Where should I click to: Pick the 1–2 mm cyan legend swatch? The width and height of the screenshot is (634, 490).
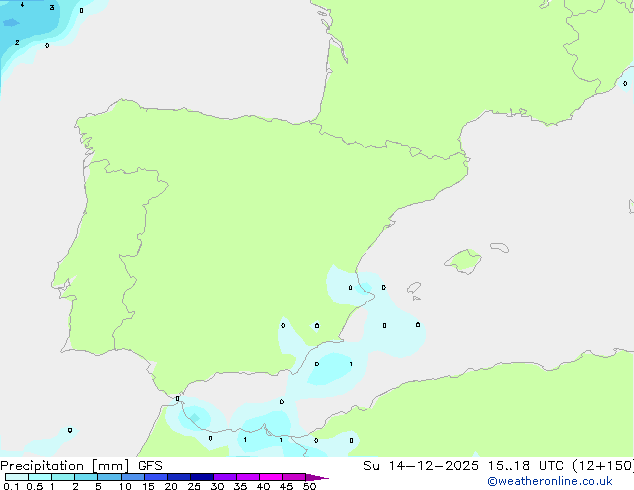63,477
